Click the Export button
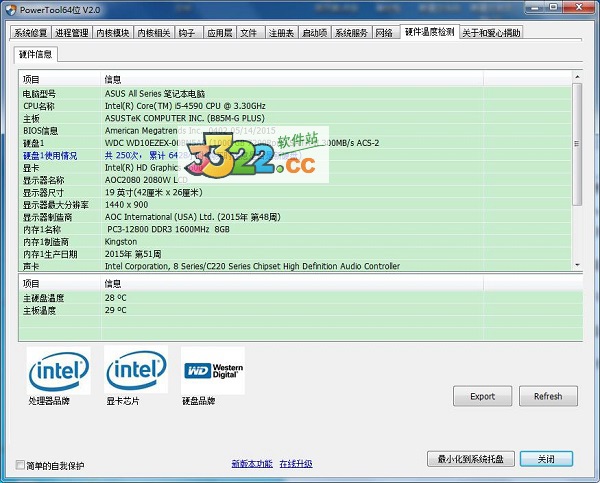This screenshot has width=600, height=483. coord(483,396)
